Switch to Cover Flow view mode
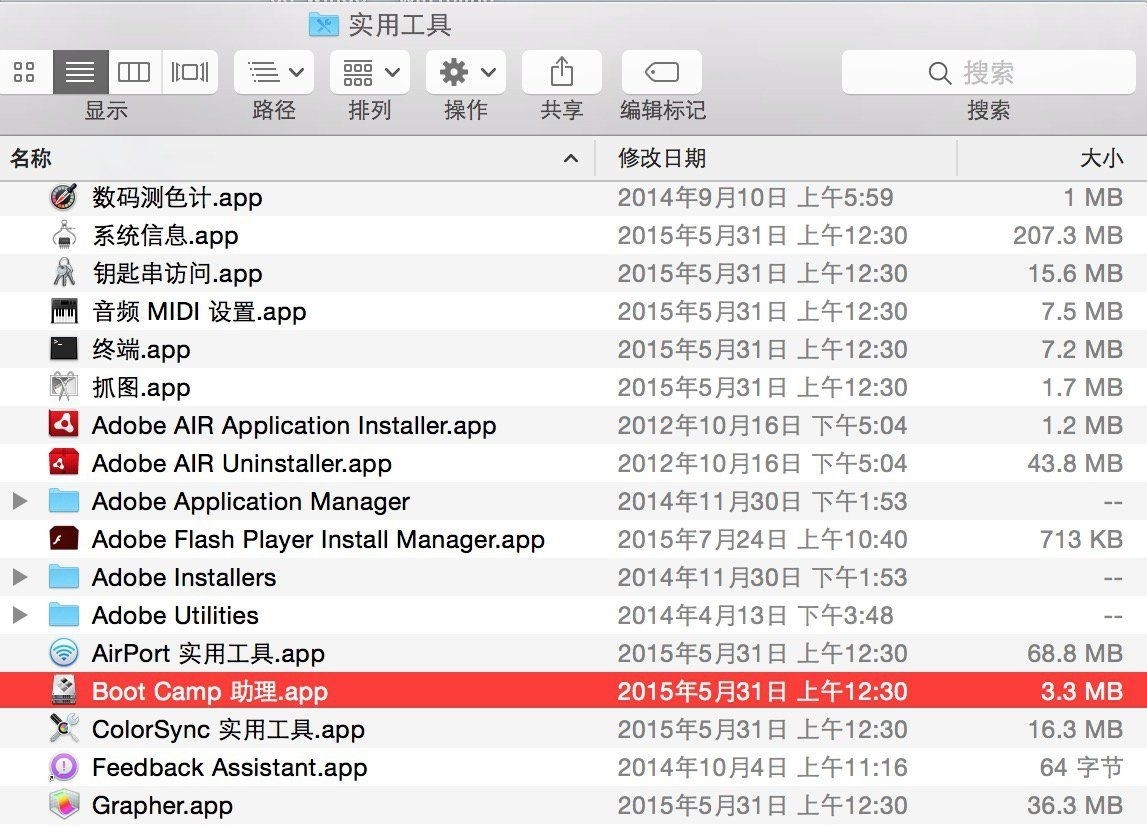 189,72
